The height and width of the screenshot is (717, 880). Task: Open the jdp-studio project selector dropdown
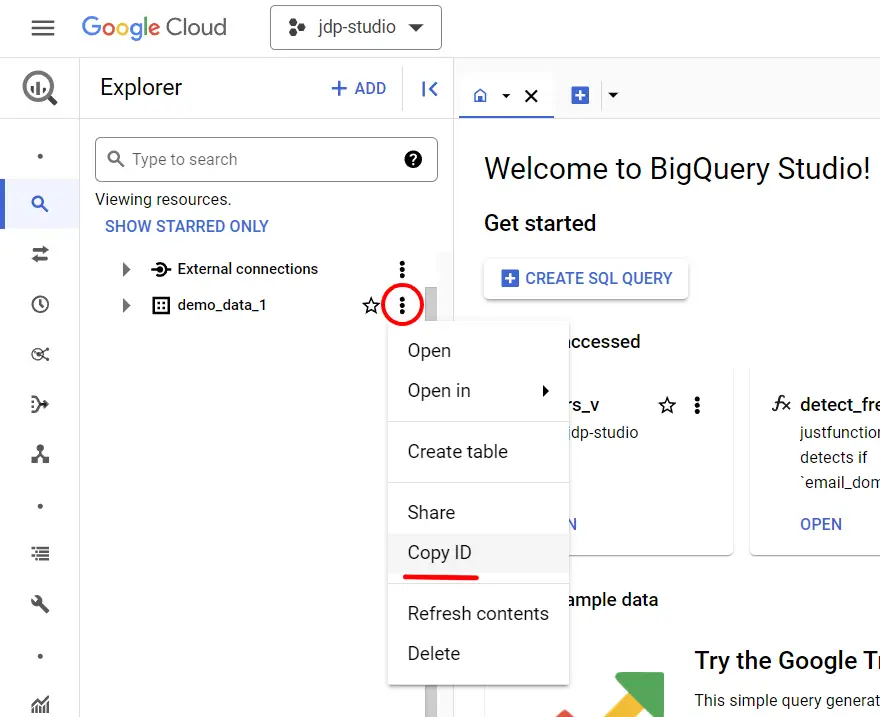[356, 27]
